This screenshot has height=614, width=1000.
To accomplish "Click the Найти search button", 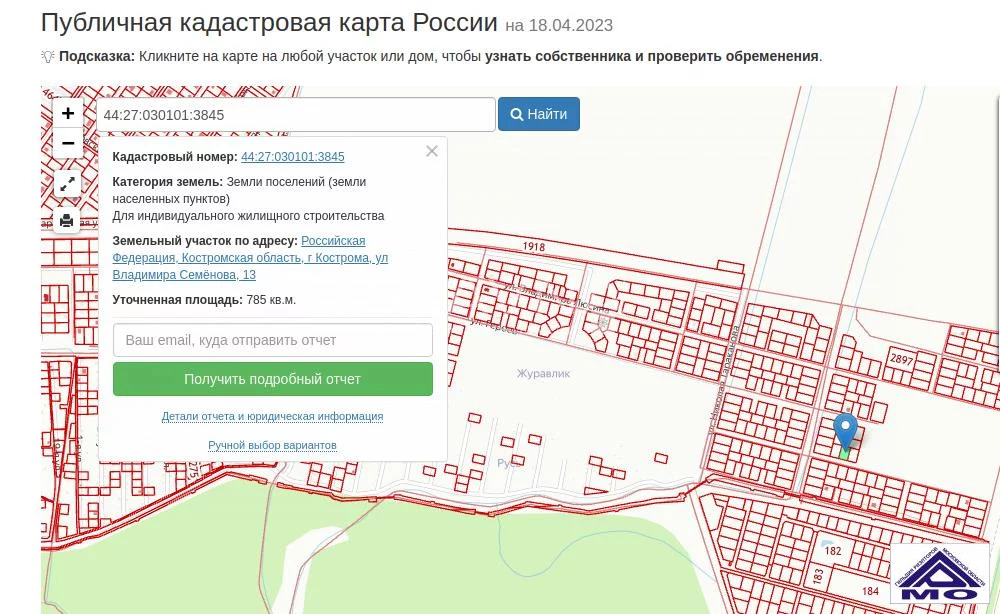I will (x=539, y=114).
